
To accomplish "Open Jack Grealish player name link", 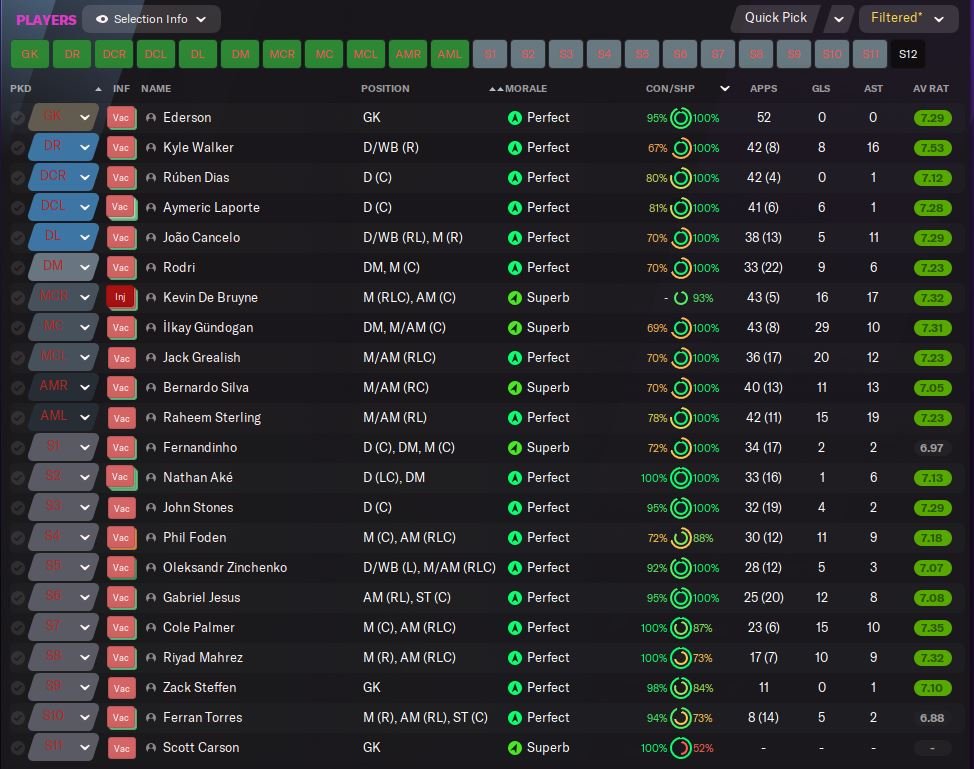I will (x=201, y=358).
